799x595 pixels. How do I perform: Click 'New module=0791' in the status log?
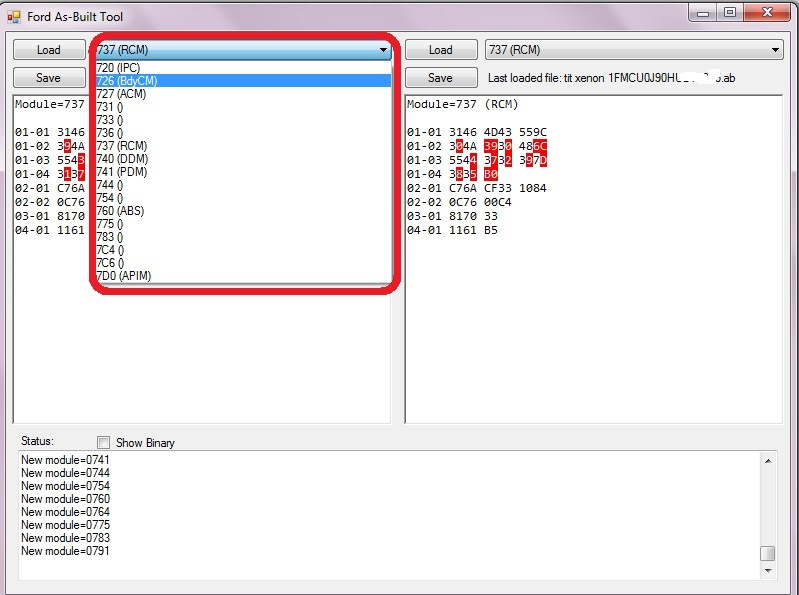coord(65,551)
